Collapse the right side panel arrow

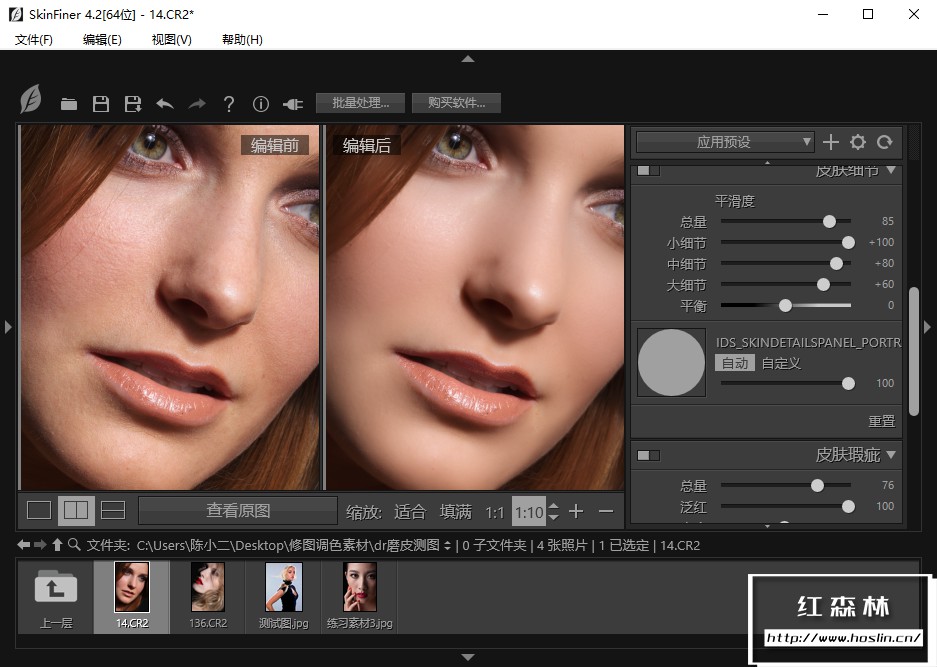(x=927, y=327)
